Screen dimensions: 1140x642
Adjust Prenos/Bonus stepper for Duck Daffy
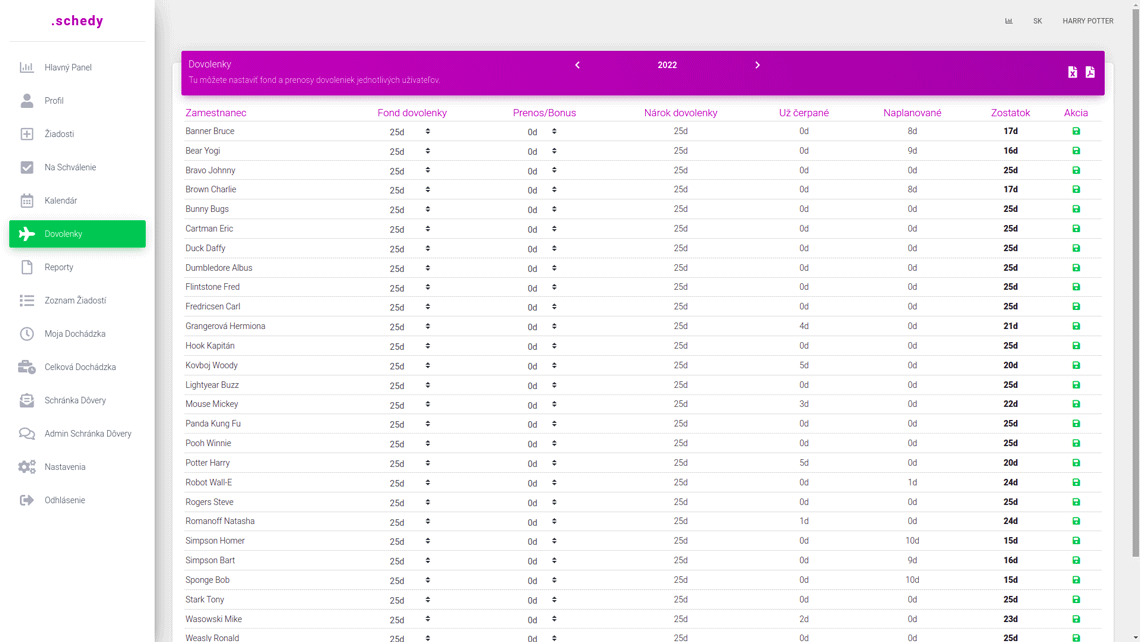tap(554, 248)
